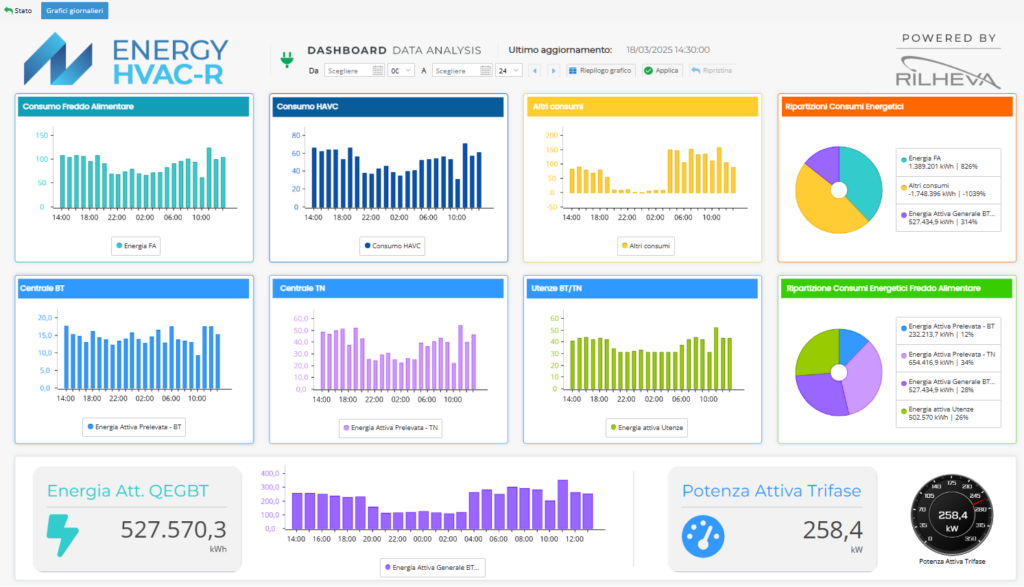Screen dimensions: 1024x587
Task: Toggle the Energia FA legend series
Action: click(136, 245)
